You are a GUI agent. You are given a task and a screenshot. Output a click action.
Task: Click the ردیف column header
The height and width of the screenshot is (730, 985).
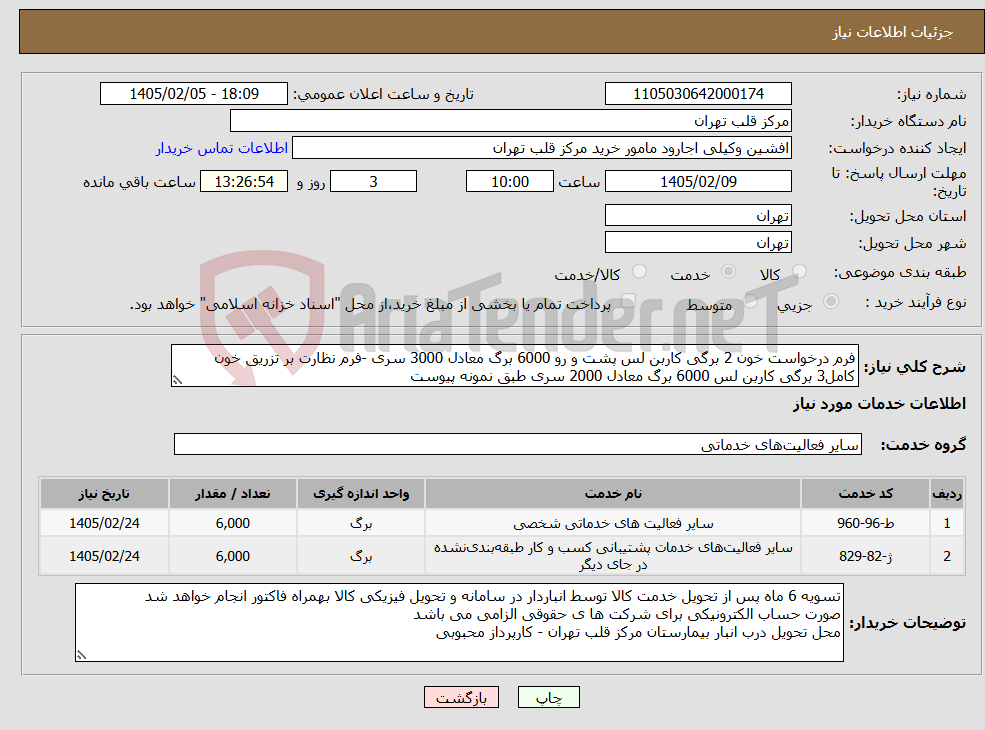(x=947, y=494)
